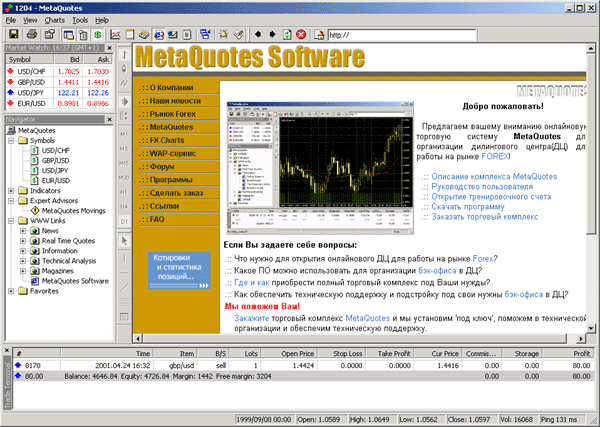Collapse the WWW Links folder

[x=11, y=221]
